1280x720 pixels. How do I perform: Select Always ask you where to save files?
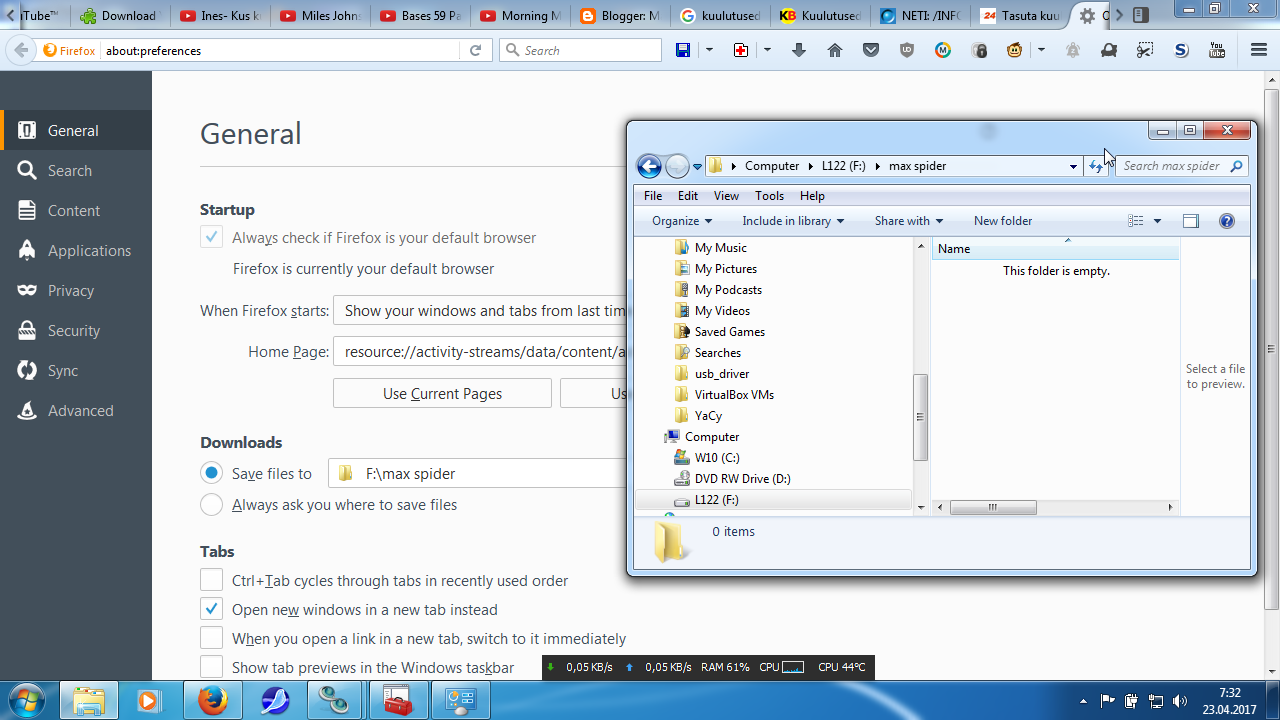(211, 505)
